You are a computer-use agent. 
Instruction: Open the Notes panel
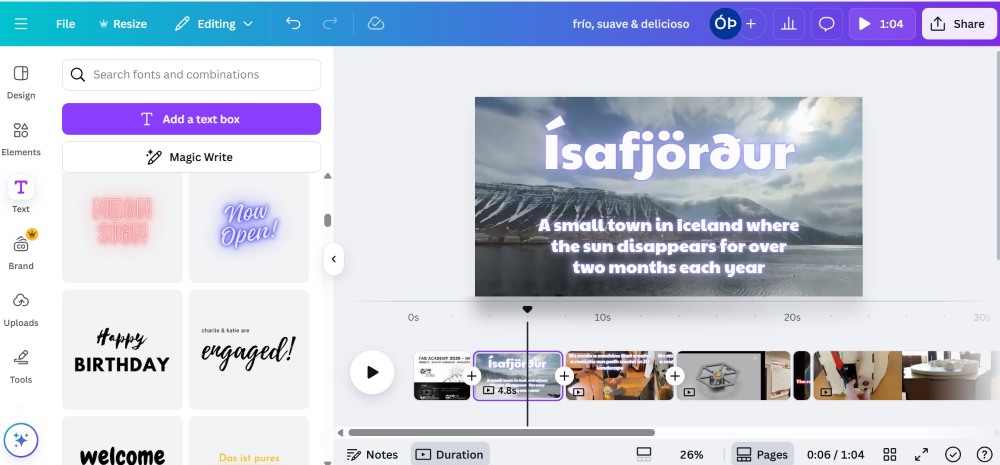point(372,455)
